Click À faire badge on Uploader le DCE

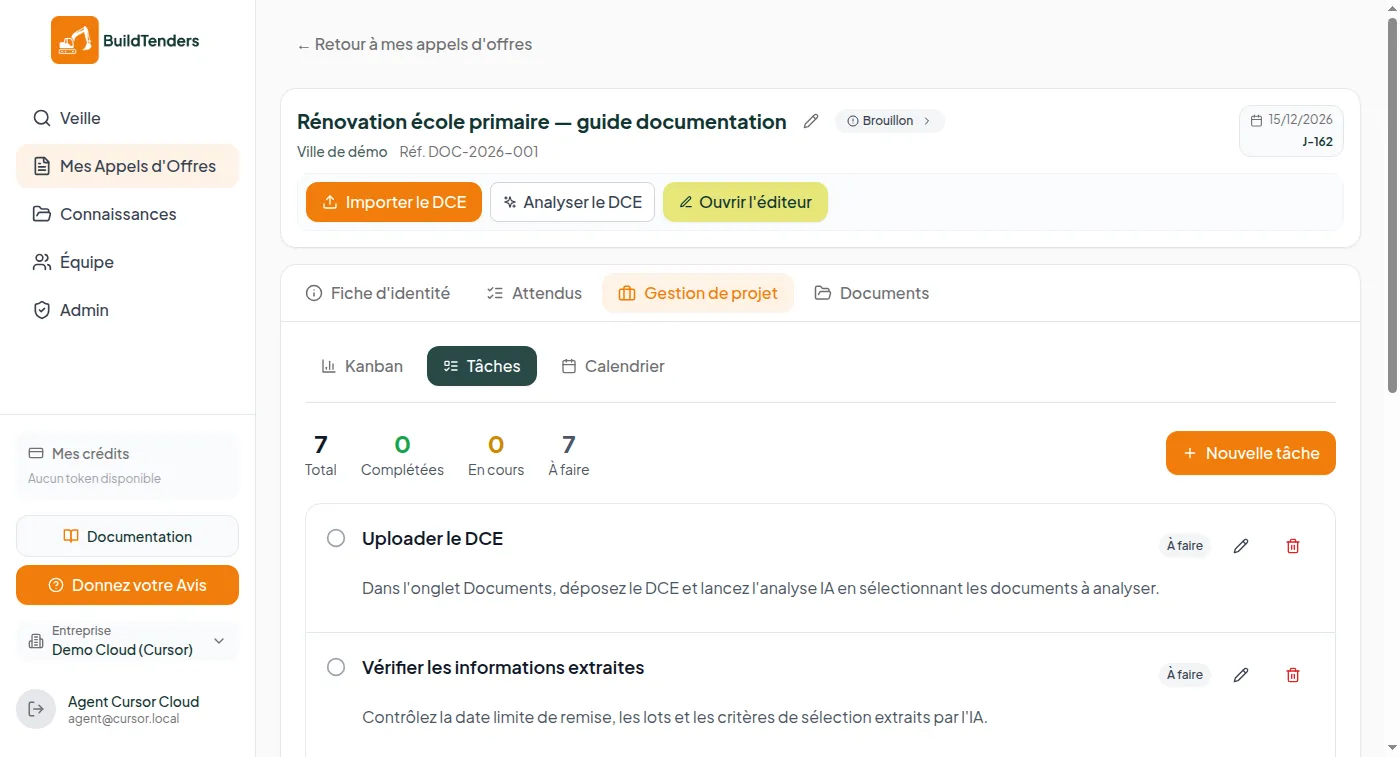[x=1185, y=546]
